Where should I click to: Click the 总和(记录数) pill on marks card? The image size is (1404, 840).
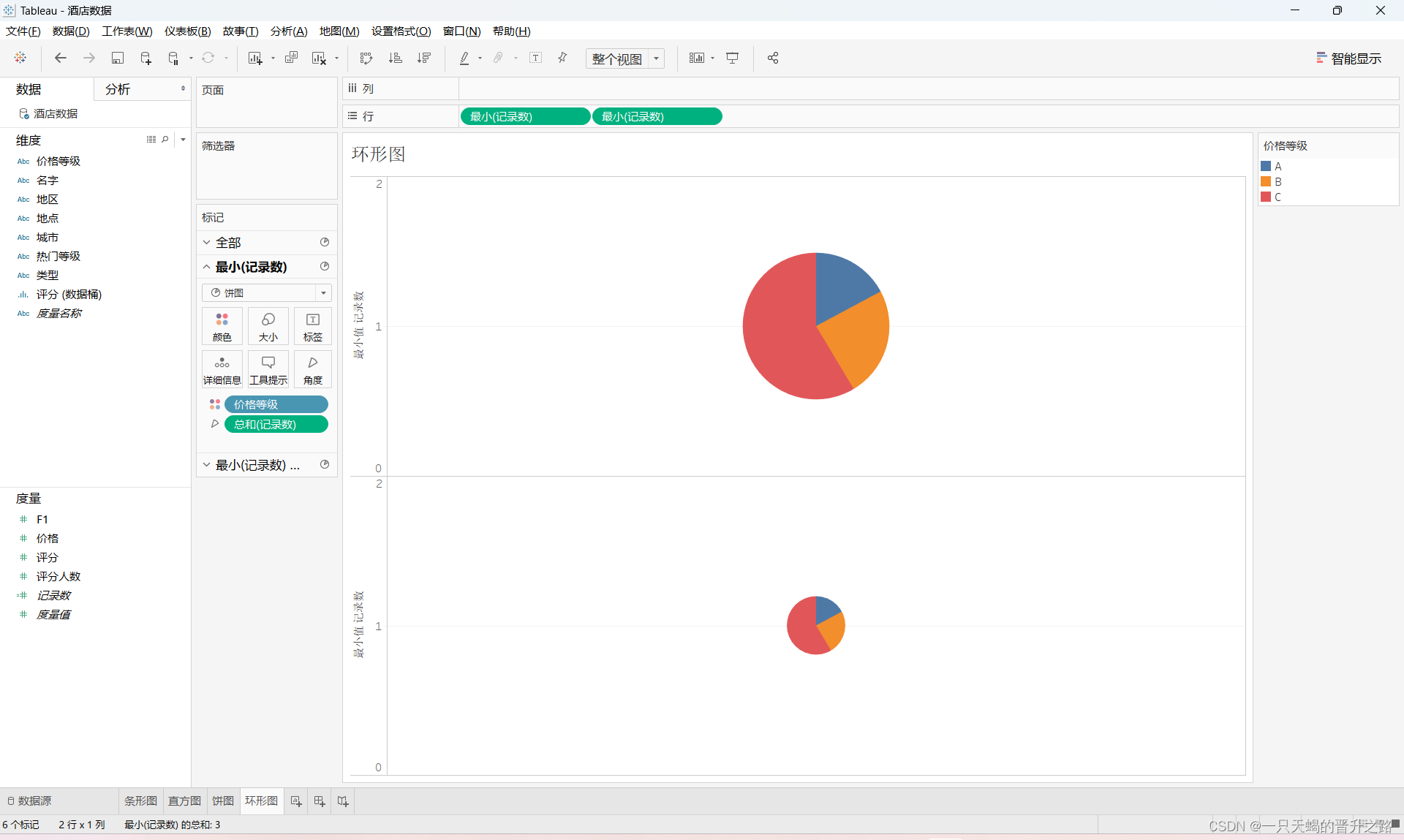point(276,425)
